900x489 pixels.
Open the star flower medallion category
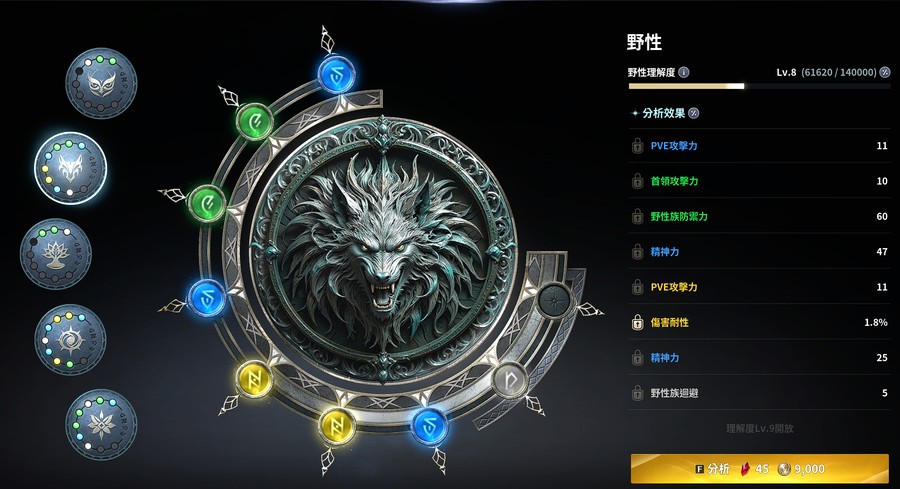pyautogui.click(x=102, y=425)
